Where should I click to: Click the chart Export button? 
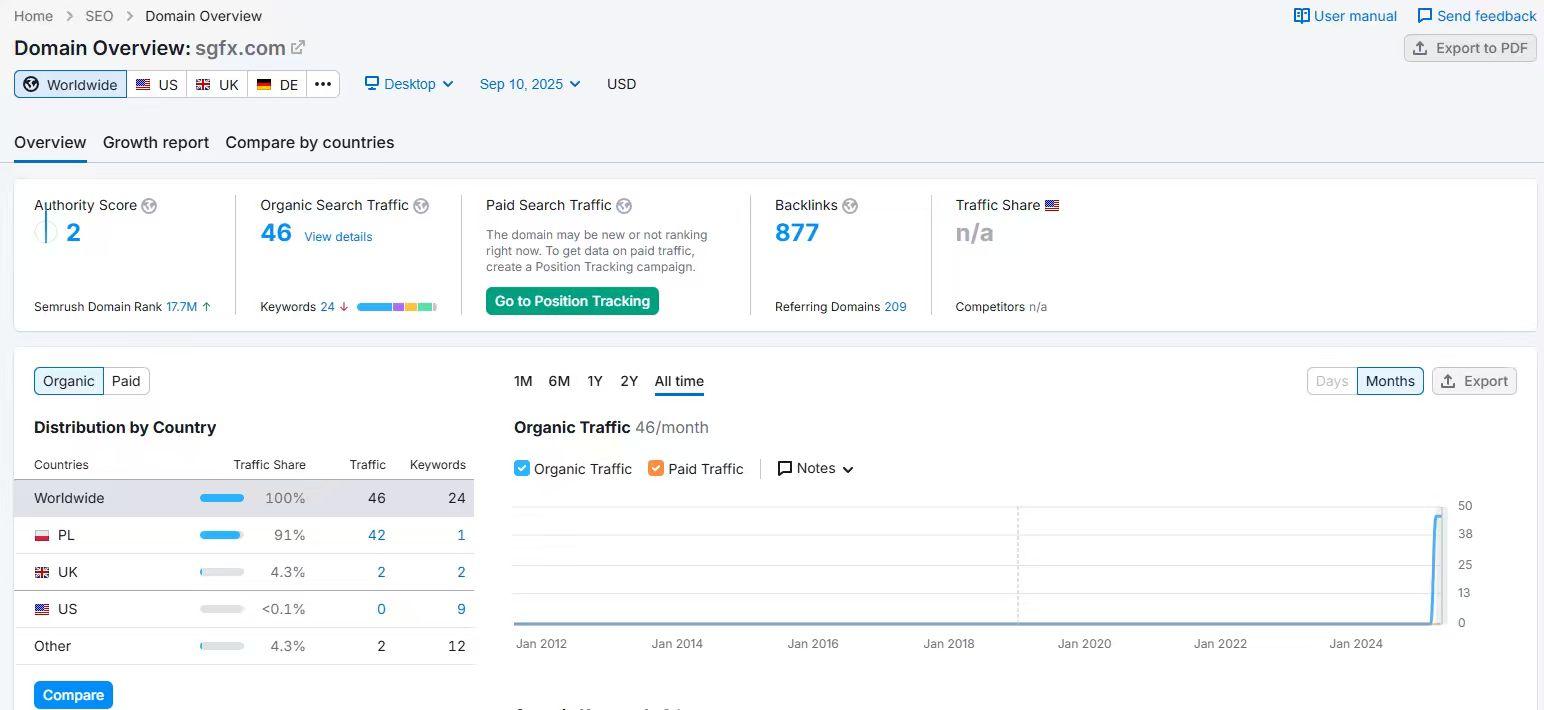(x=1474, y=381)
